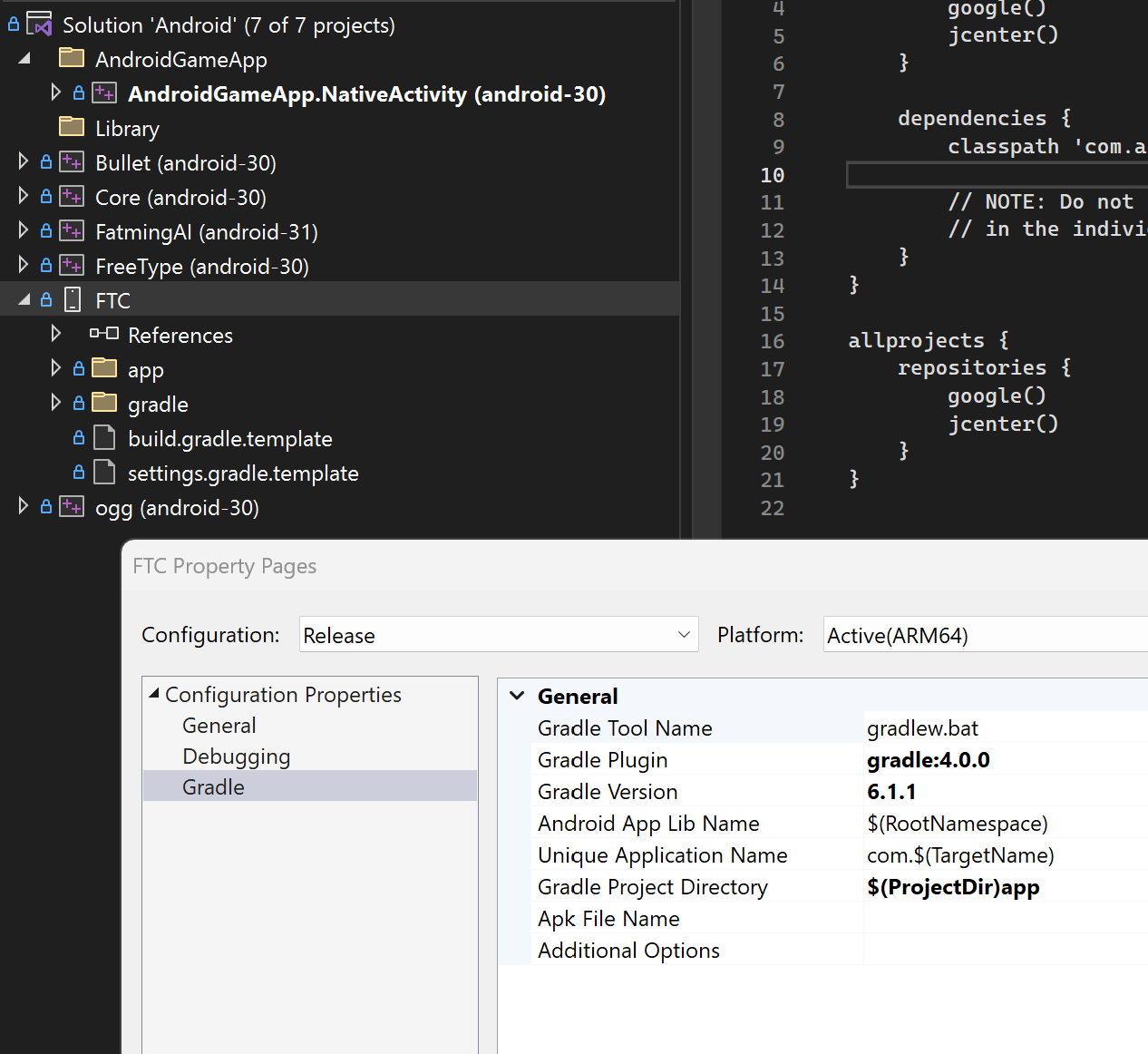Click the 'allprojects {' line in editor
This screenshot has height=1054, width=1148.
click(929, 341)
